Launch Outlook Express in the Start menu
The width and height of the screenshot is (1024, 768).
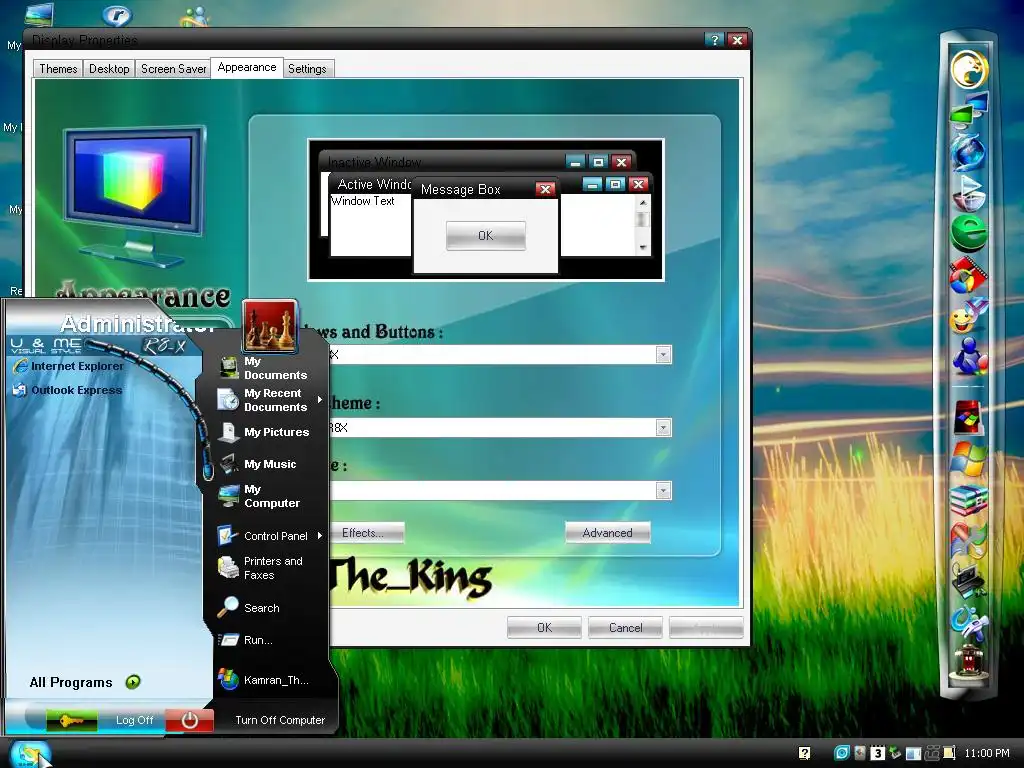[67, 391]
